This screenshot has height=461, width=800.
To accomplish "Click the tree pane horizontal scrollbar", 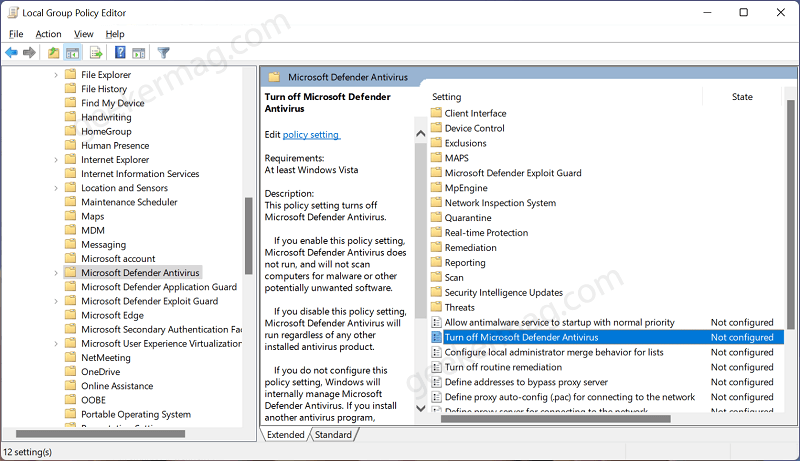I will pos(100,433).
